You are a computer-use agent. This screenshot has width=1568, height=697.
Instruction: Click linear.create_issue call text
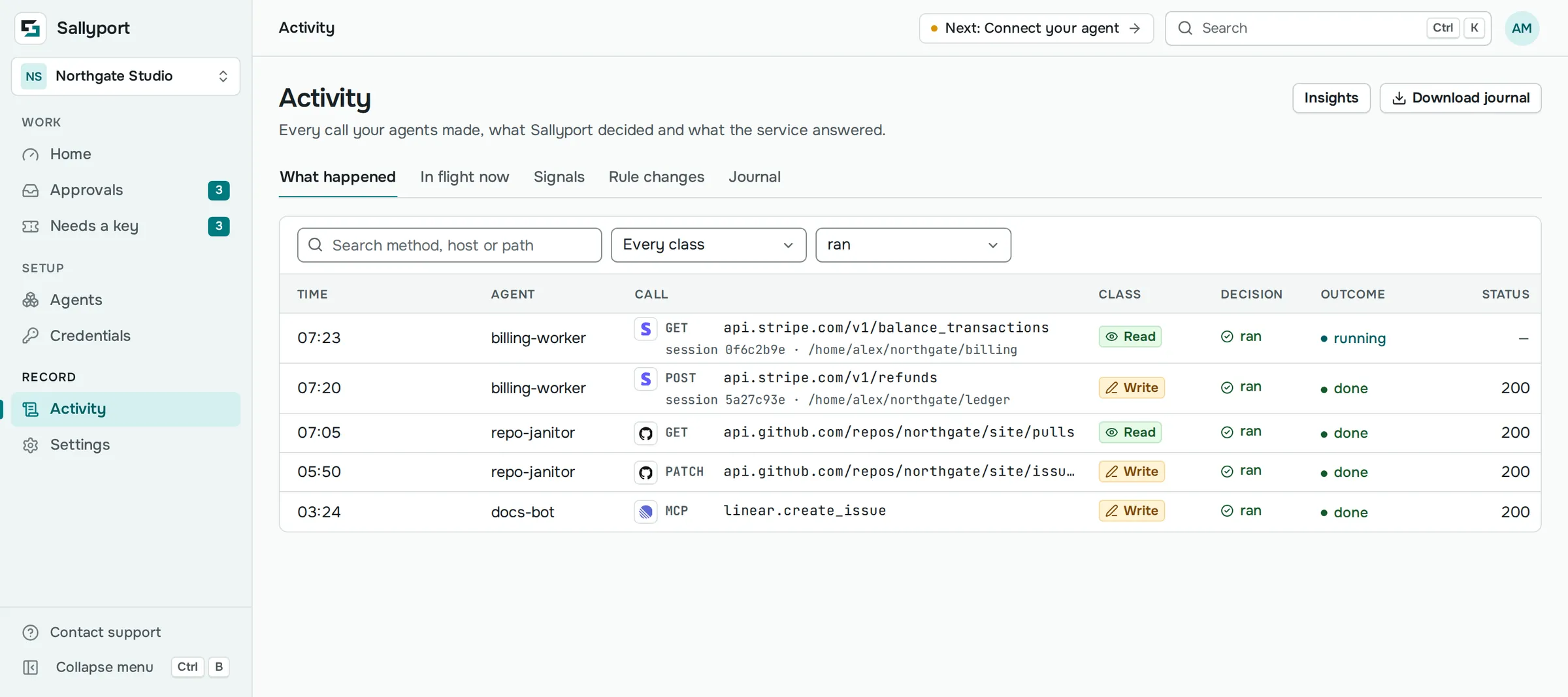(x=804, y=511)
